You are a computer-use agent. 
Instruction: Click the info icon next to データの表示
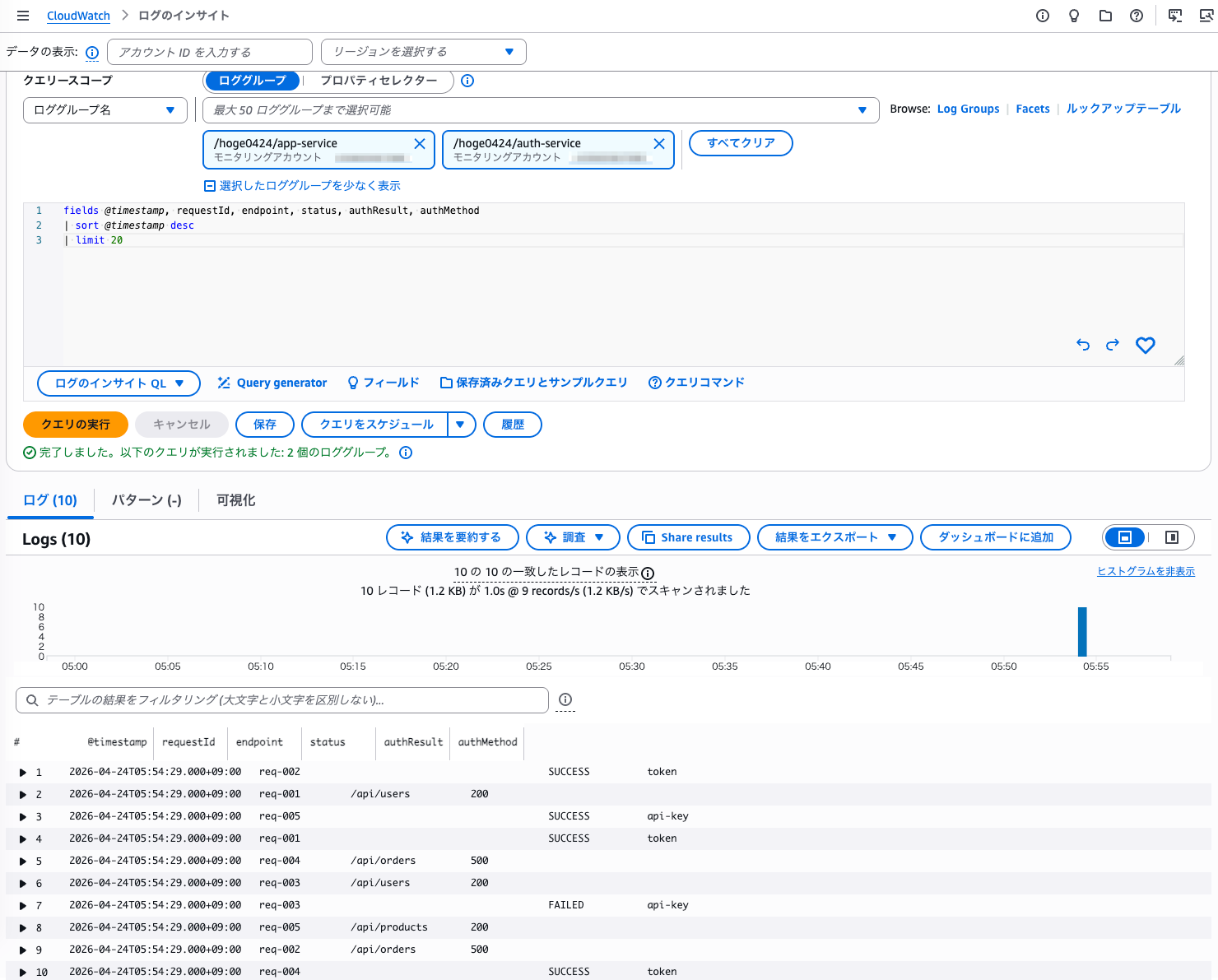(x=91, y=52)
